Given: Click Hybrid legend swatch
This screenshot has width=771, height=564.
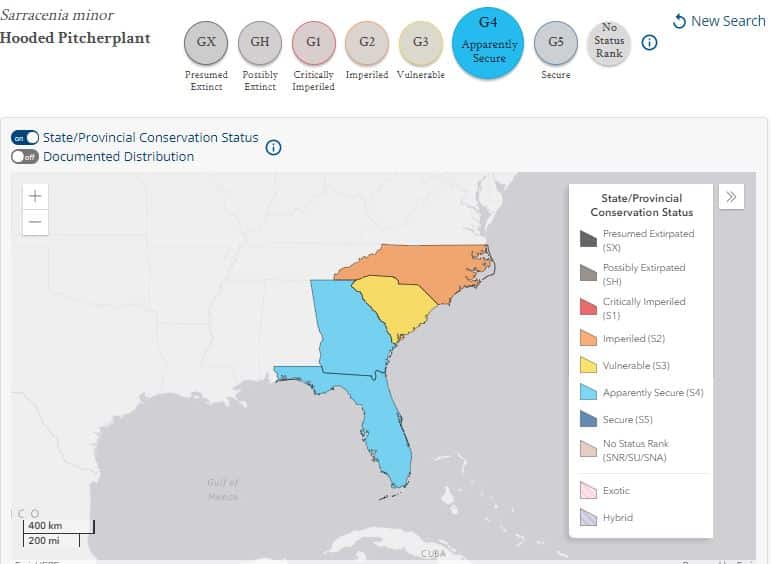Looking at the screenshot, I should point(588,517).
